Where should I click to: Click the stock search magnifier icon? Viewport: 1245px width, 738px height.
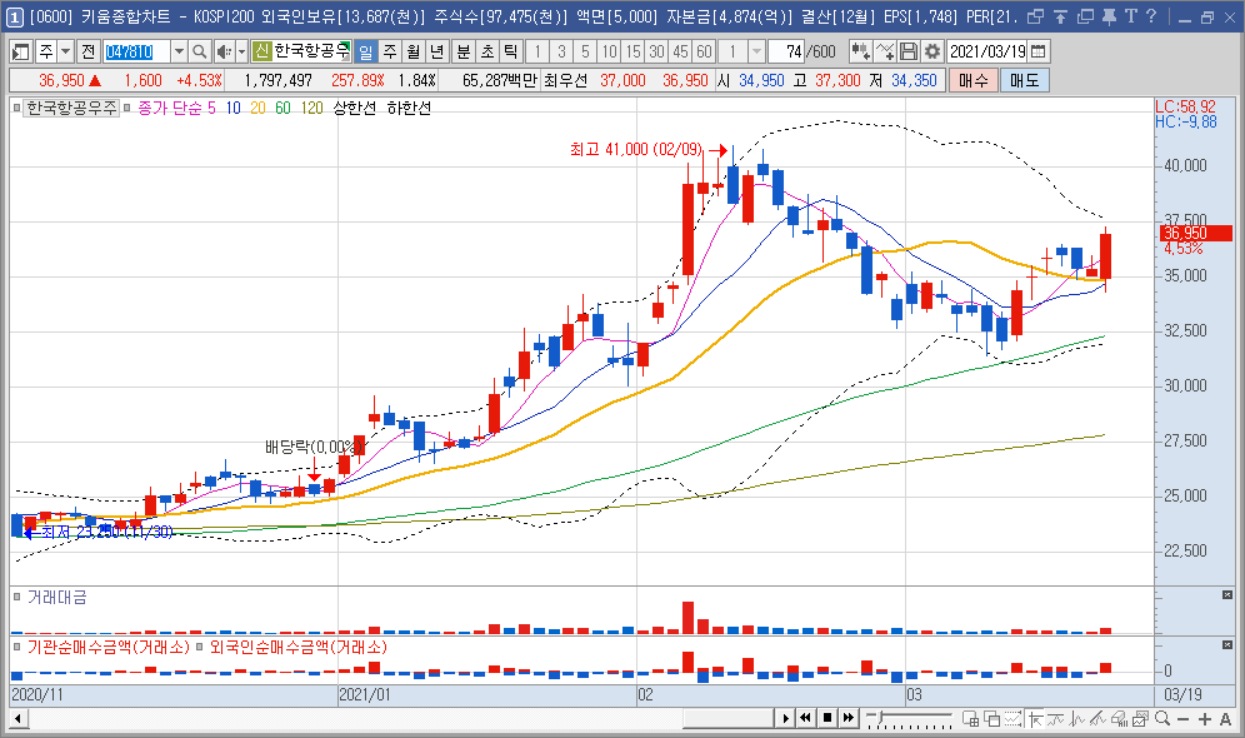point(199,52)
